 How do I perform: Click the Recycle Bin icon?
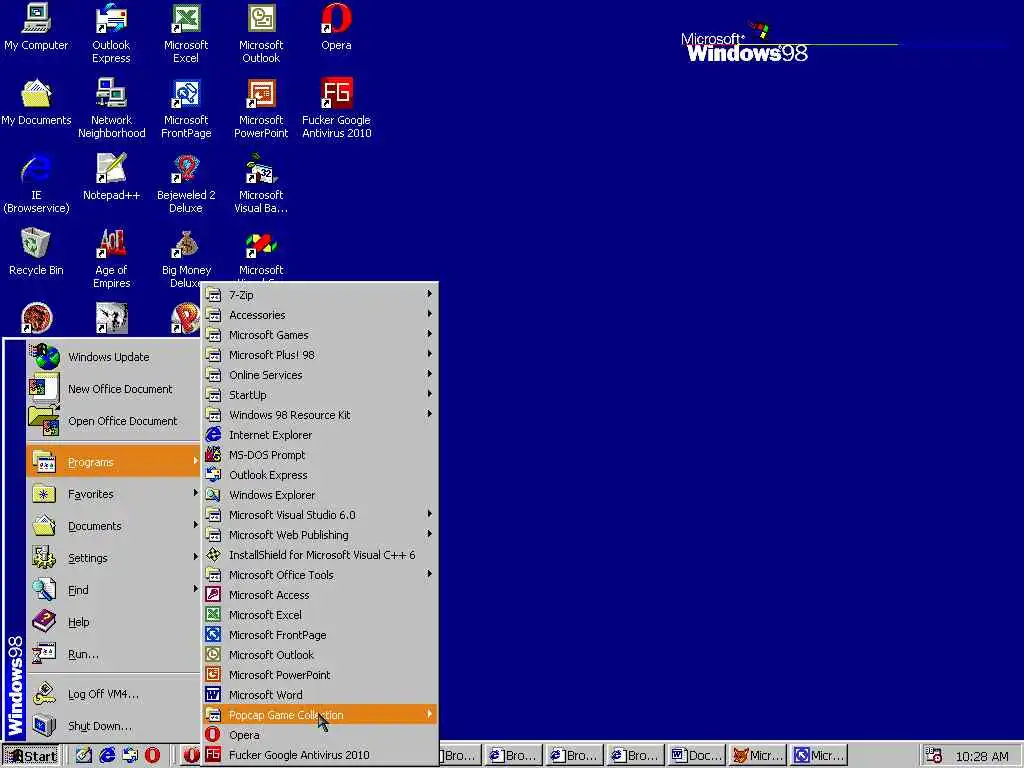pyautogui.click(x=36, y=252)
